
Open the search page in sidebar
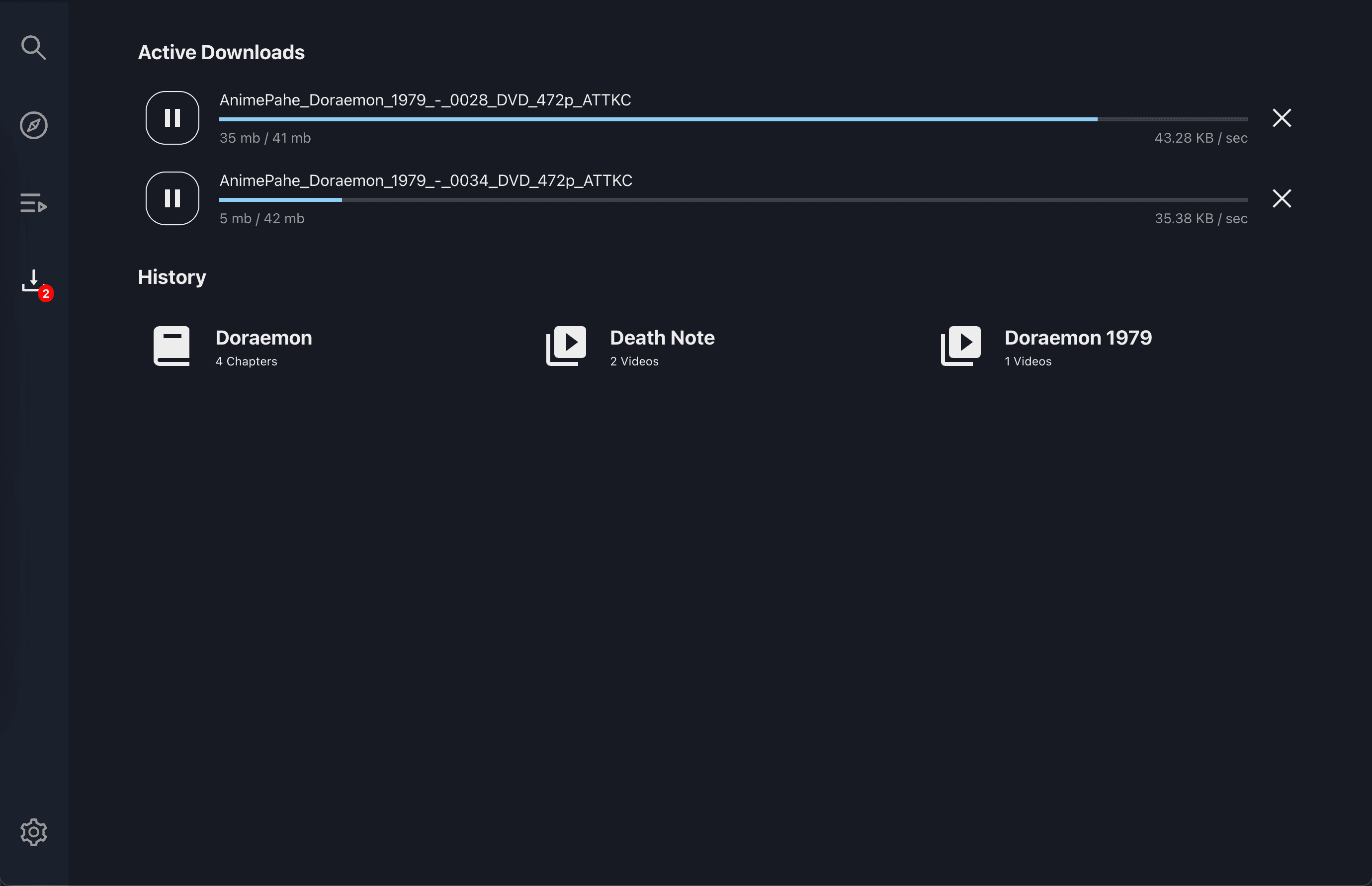33,48
